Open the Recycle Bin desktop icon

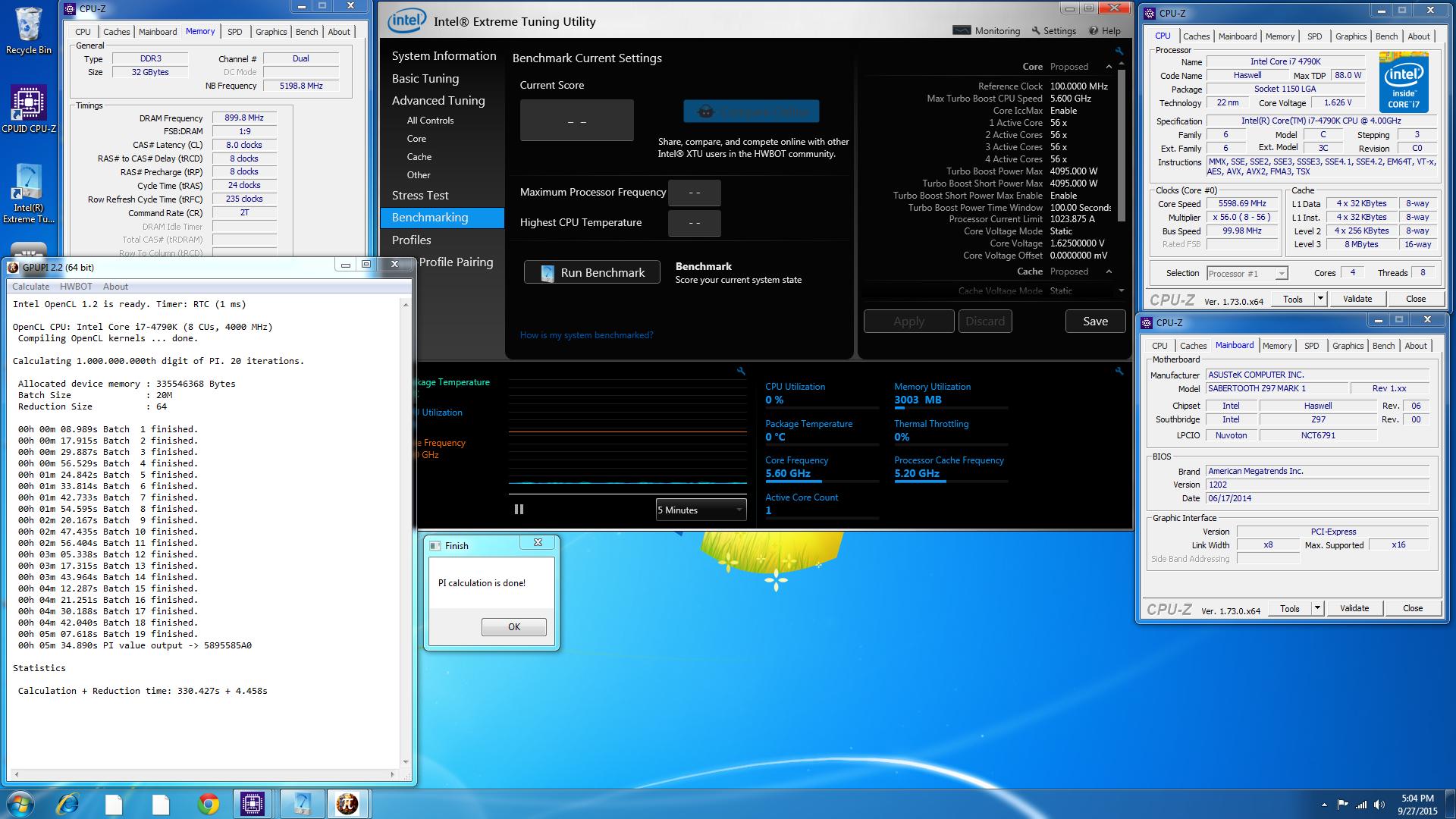[28, 30]
